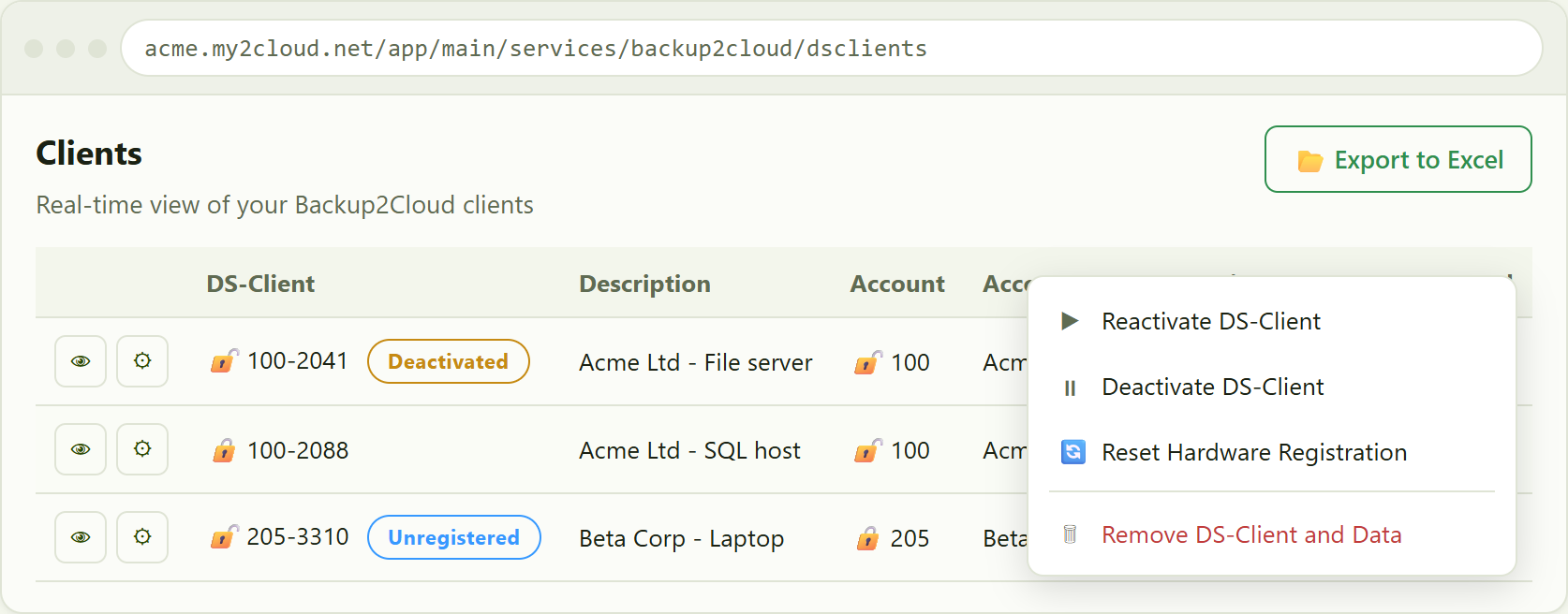Screen dimensions: 1568x614
Task: Click lock icon beside 205-3310
Action: (x=224, y=537)
